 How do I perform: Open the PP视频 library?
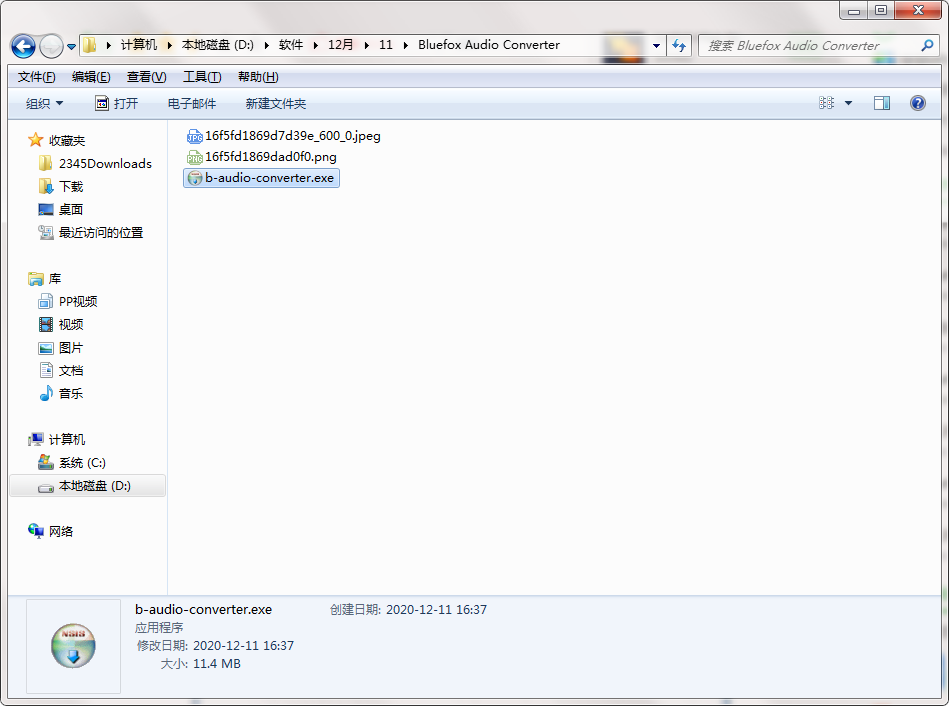tap(77, 302)
